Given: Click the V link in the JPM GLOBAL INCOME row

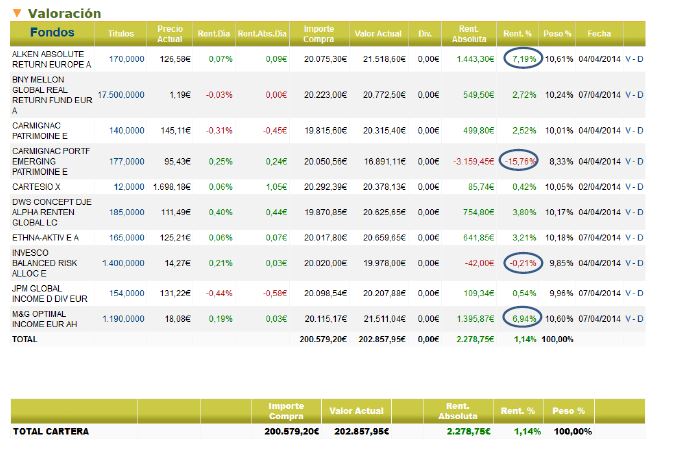Looking at the screenshot, I should [x=628, y=293].
